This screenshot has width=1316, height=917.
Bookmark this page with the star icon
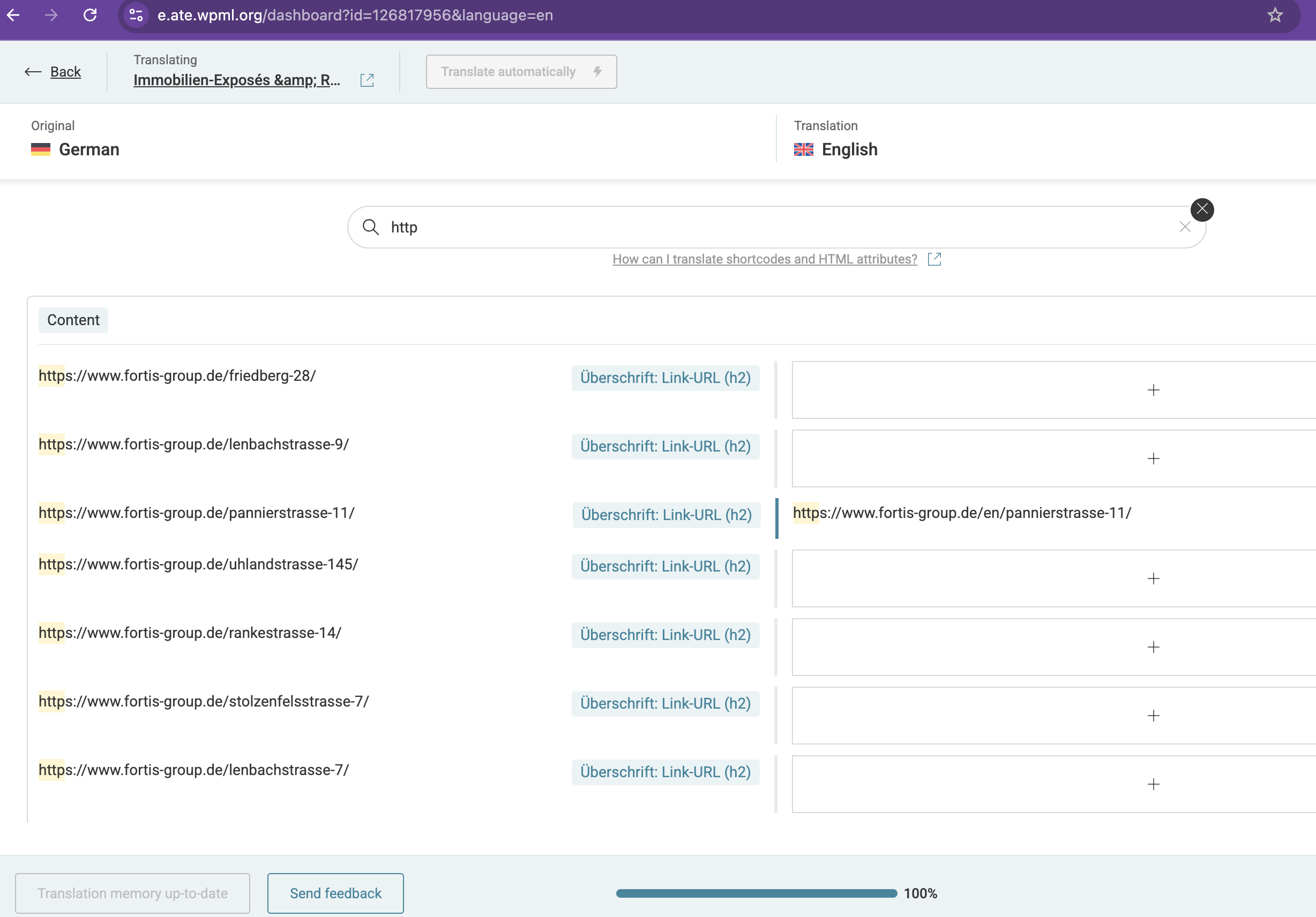1275,15
